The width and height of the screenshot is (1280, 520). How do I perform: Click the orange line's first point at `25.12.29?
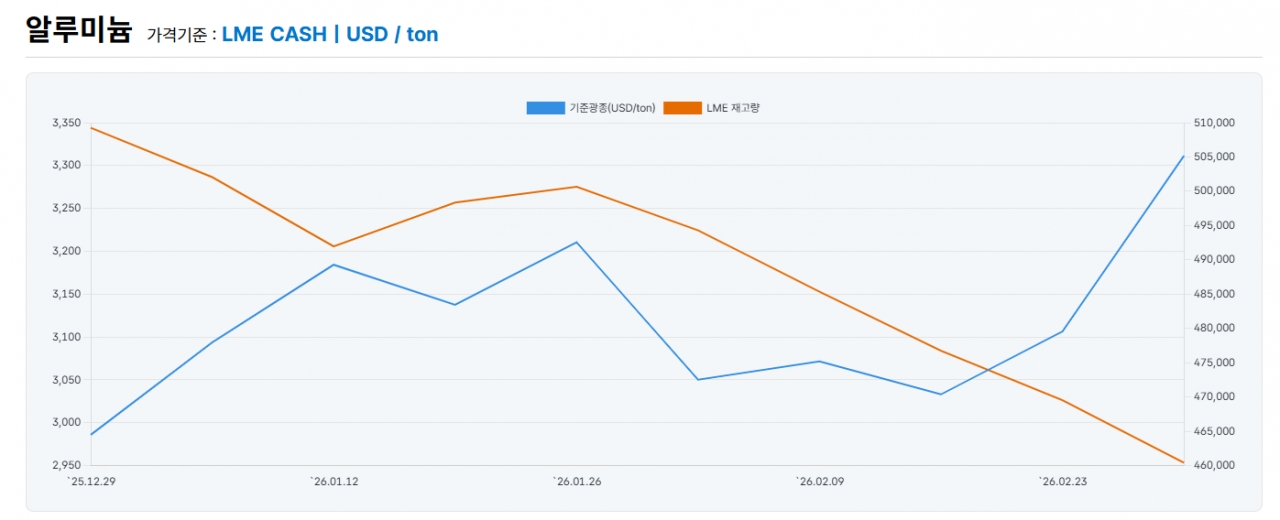click(91, 128)
